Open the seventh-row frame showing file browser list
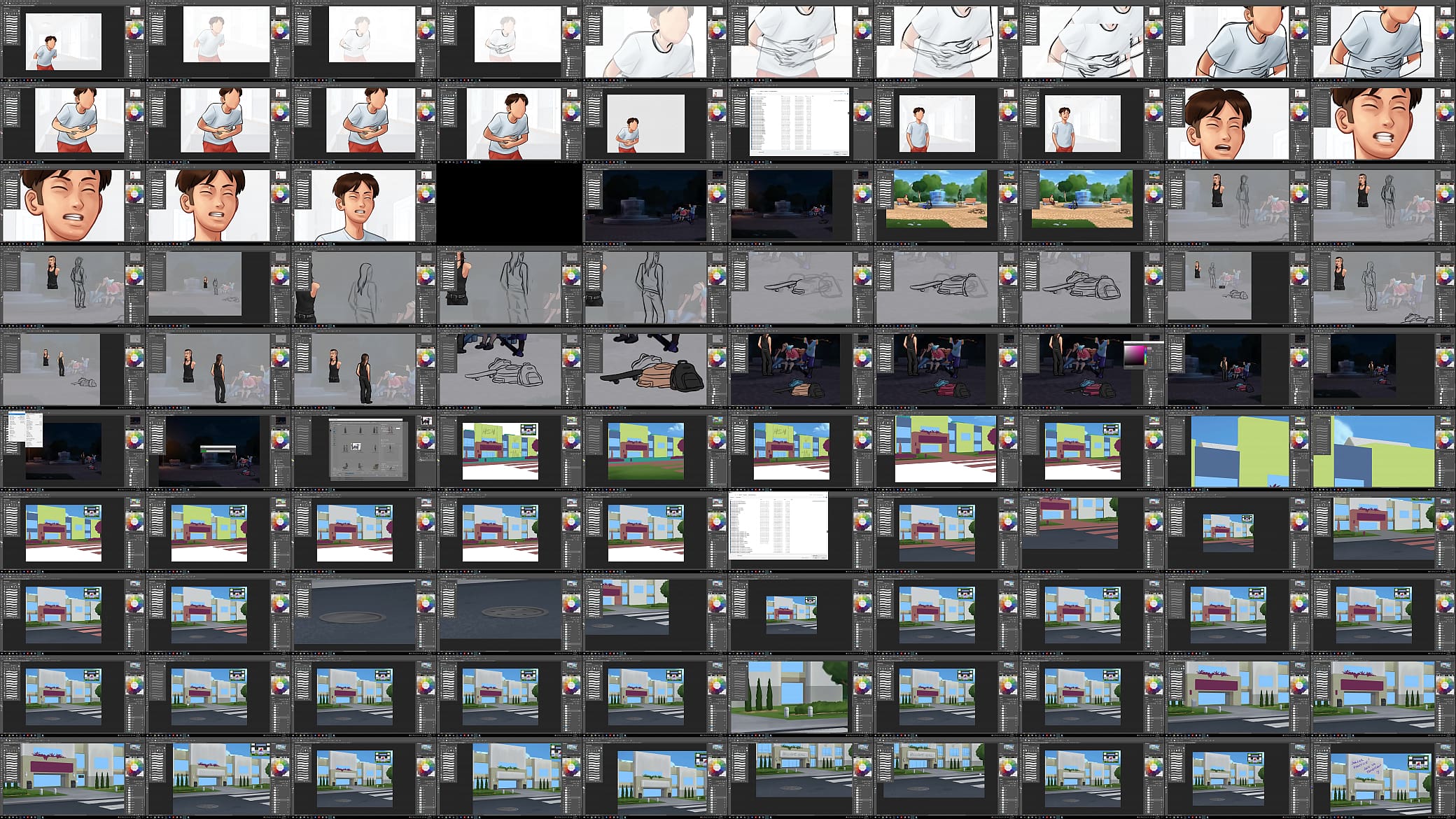This screenshot has height=819, width=1456. pos(801,532)
